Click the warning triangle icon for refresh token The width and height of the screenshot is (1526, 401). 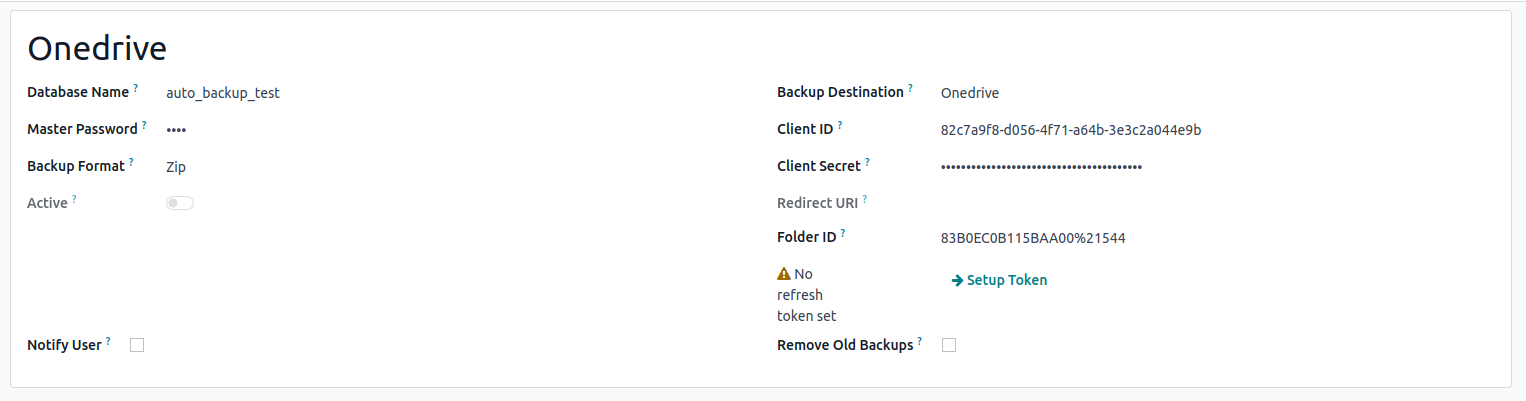(x=784, y=274)
